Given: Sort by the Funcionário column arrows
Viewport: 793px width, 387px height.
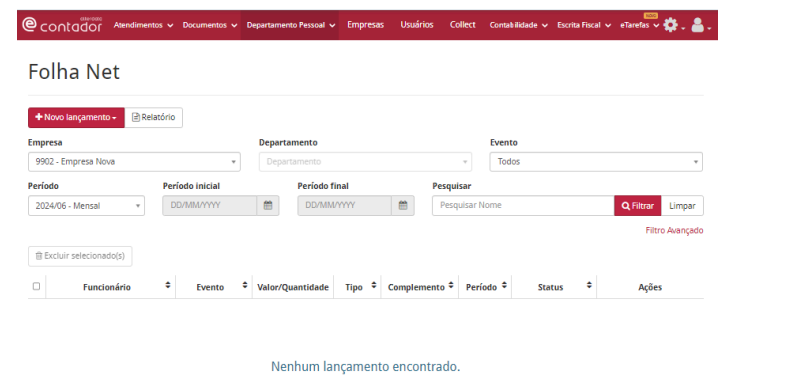Looking at the screenshot, I should 168,286.
